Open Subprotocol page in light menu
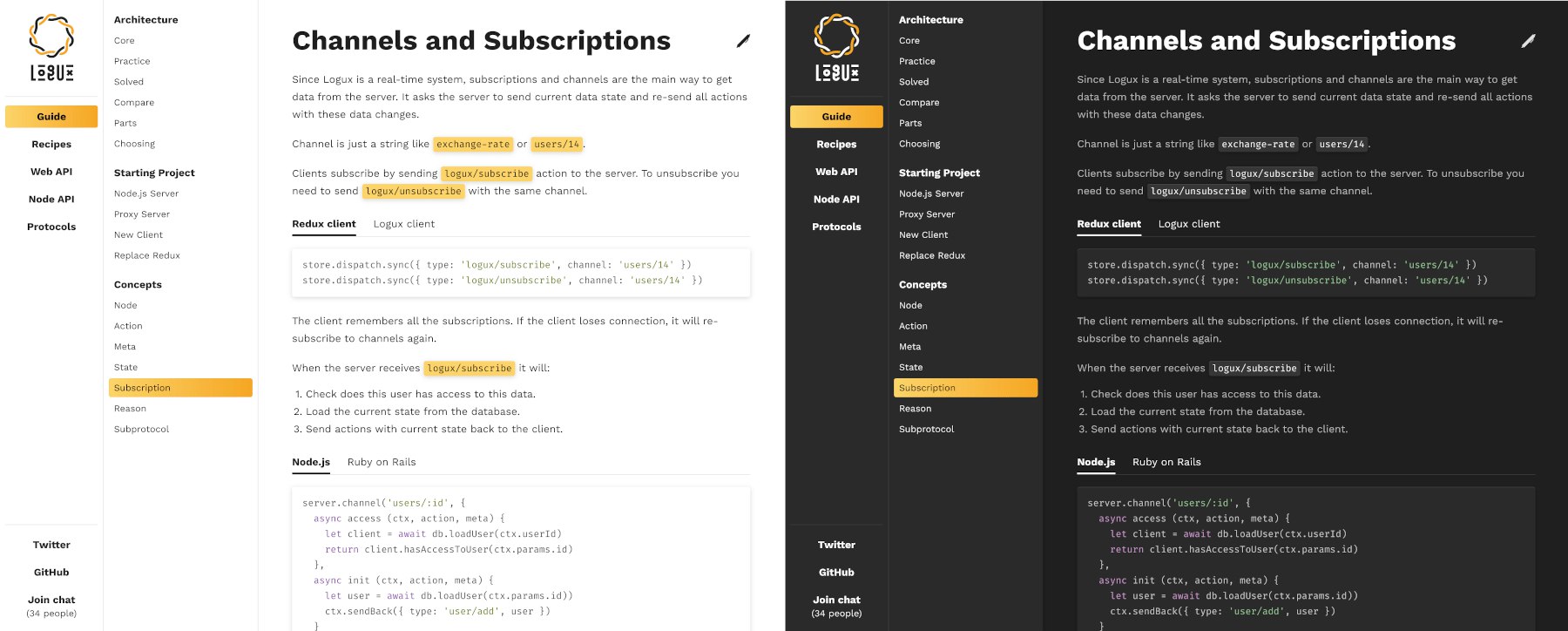Viewport: 1568px width, 631px height. coord(141,429)
